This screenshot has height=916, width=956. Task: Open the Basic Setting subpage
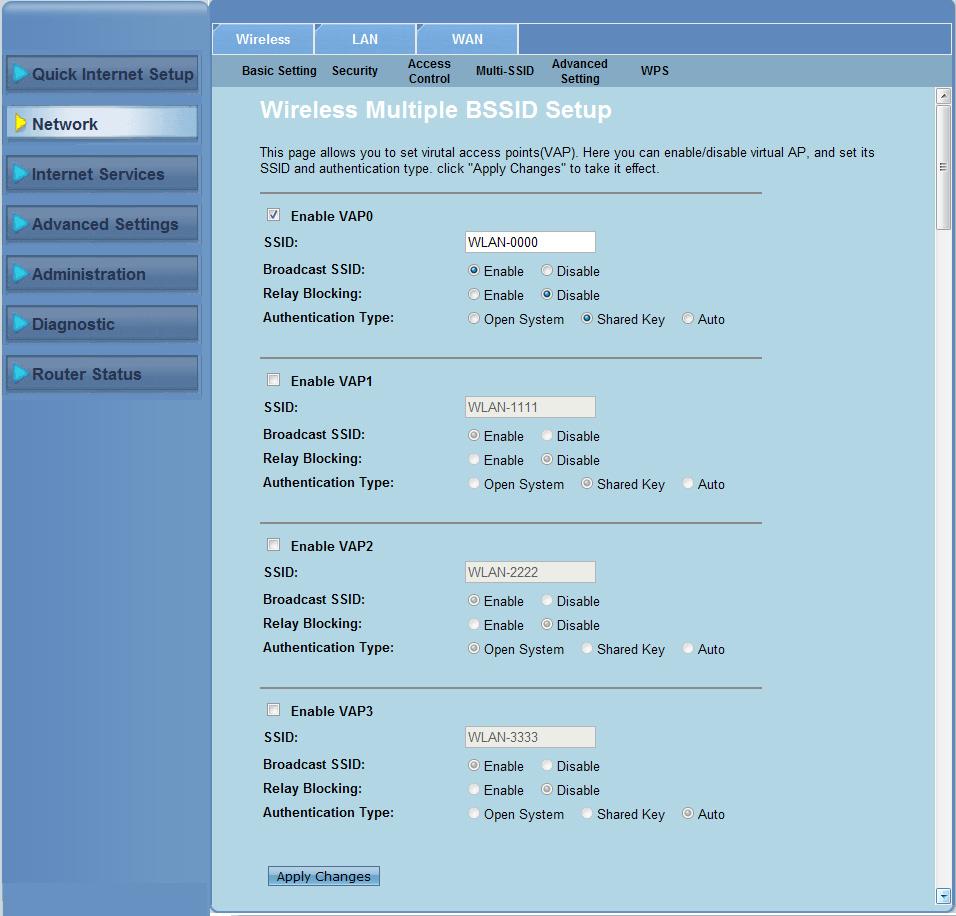tap(279, 71)
